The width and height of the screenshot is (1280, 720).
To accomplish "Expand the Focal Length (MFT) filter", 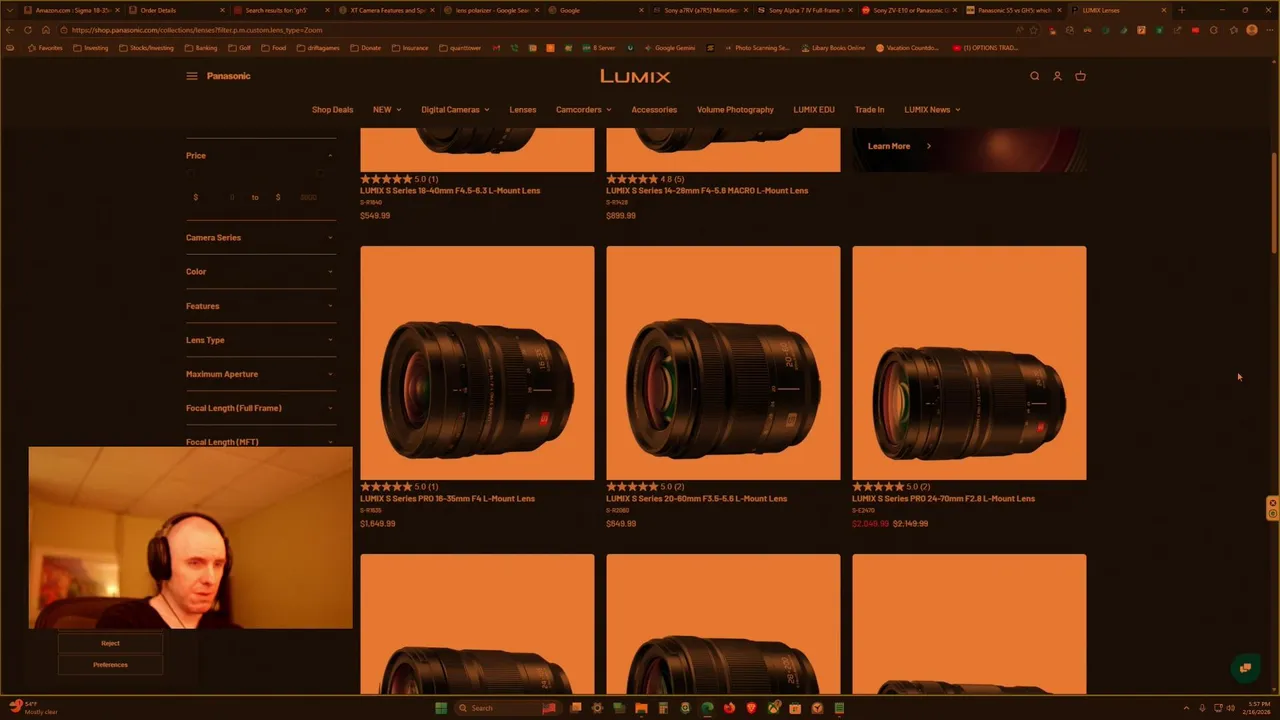I will (260, 441).
